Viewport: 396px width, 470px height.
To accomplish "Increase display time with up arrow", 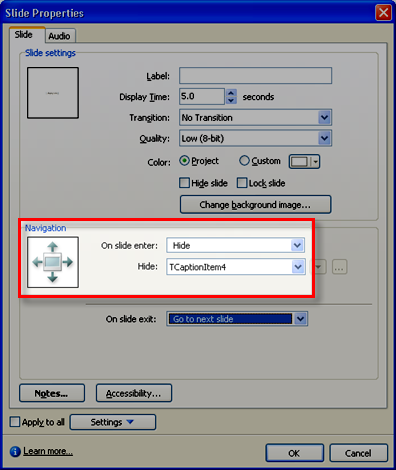I will click(231, 93).
